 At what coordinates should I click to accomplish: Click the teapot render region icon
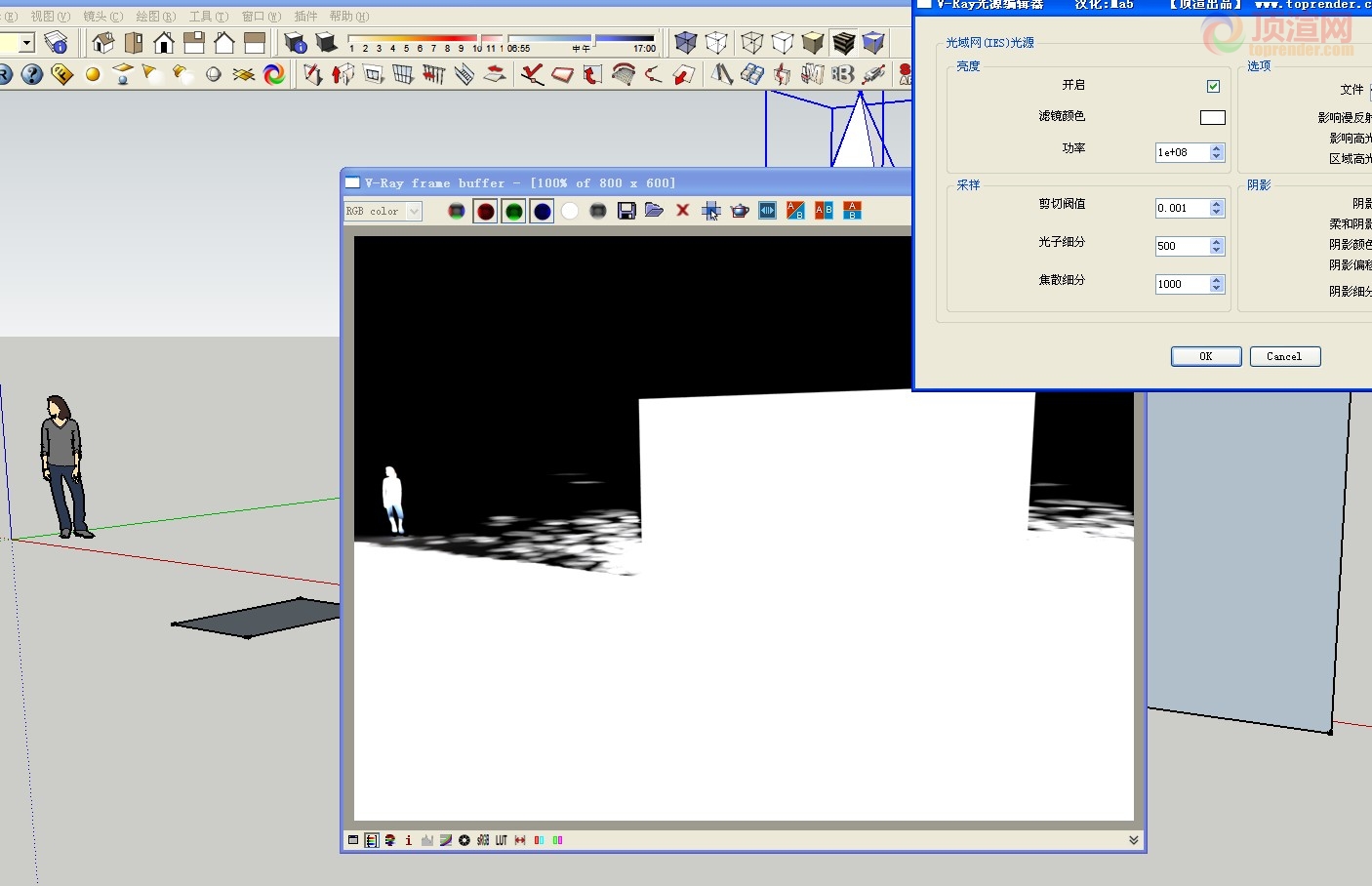740,211
